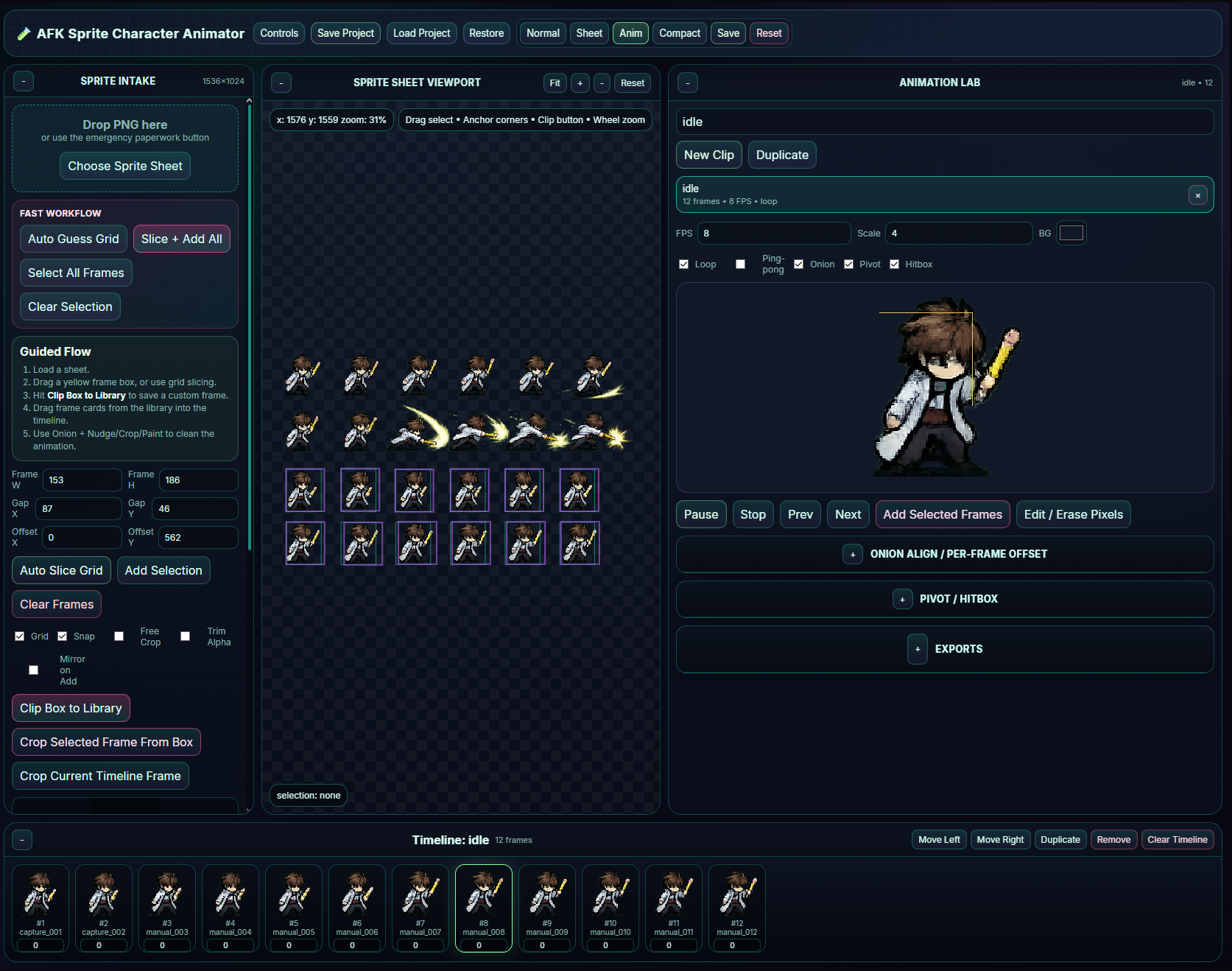The width and height of the screenshot is (1232, 971).
Task: Open the BG color swatch
Action: tap(1071, 234)
